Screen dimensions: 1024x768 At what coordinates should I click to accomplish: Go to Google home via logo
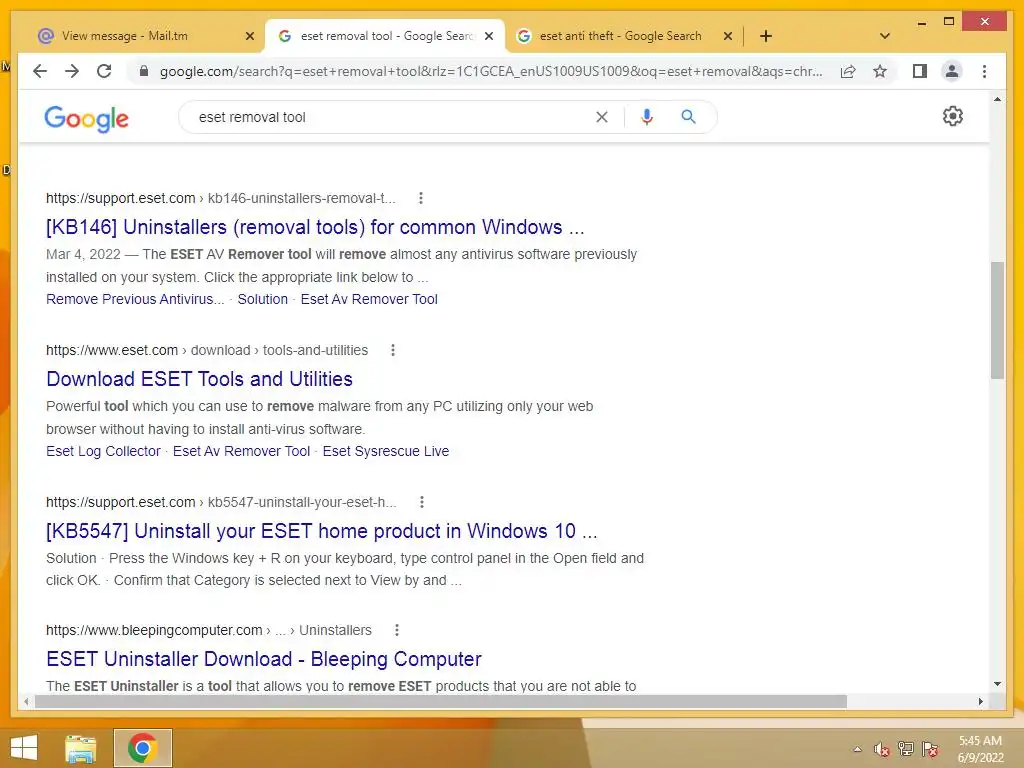86,118
